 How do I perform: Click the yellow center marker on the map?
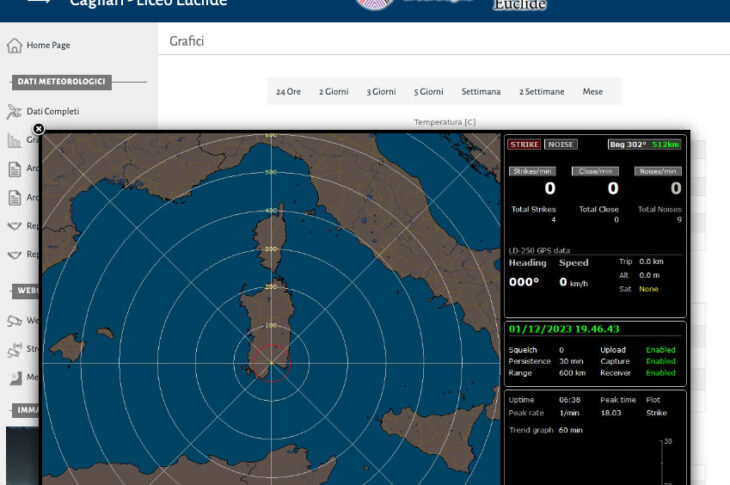(x=271, y=363)
